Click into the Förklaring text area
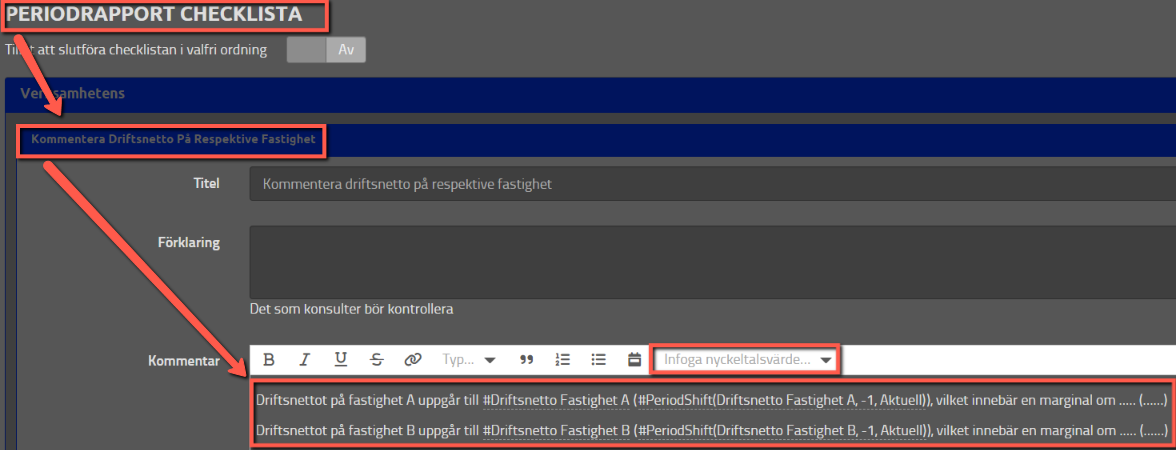The width and height of the screenshot is (1176, 450). tap(712, 262)
